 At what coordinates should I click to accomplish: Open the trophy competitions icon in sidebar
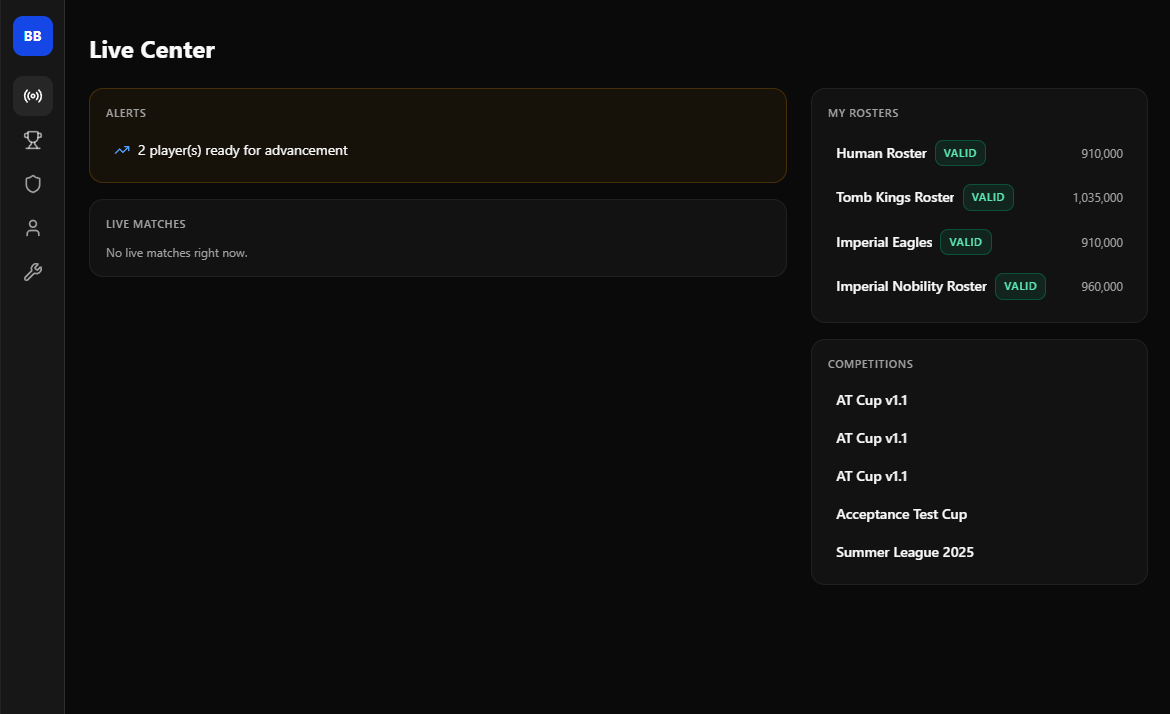(32, 140)
